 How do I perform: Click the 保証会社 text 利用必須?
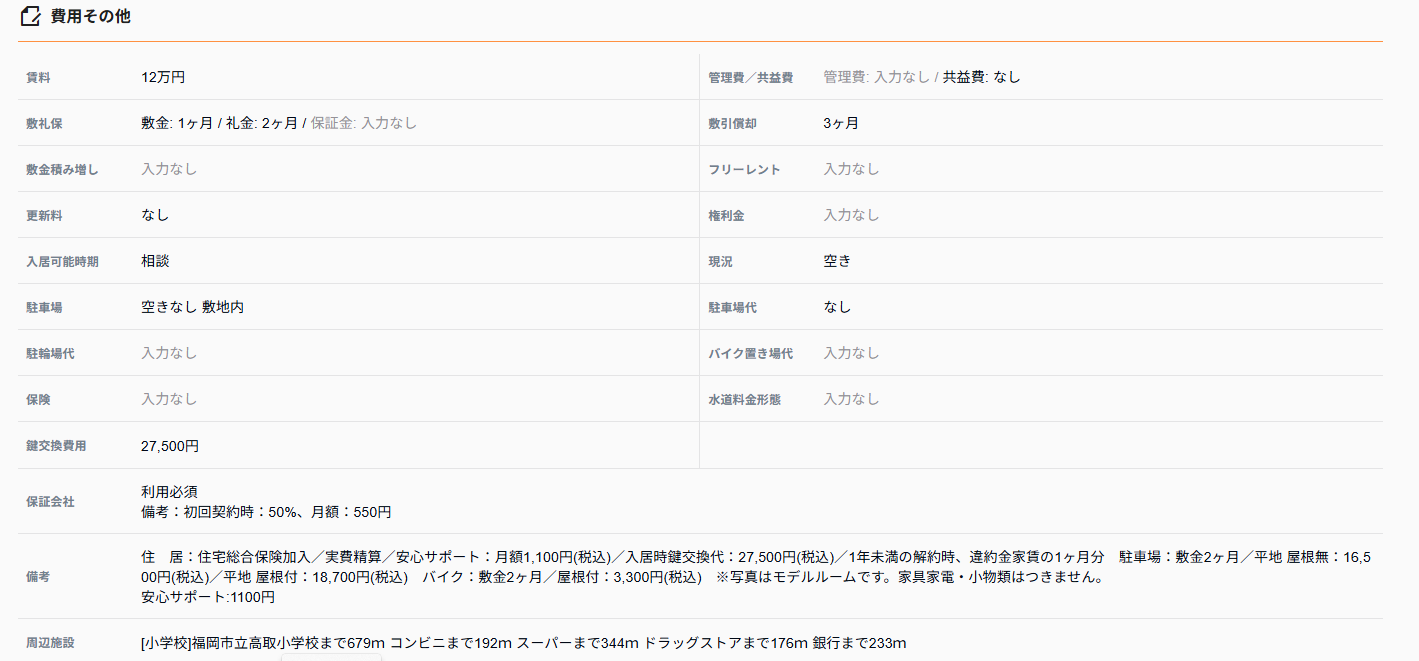click(x=169, y=492)
